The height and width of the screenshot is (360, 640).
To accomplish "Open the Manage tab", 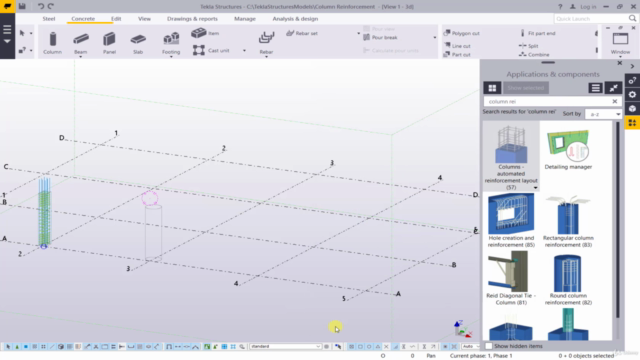I will 245,19.
